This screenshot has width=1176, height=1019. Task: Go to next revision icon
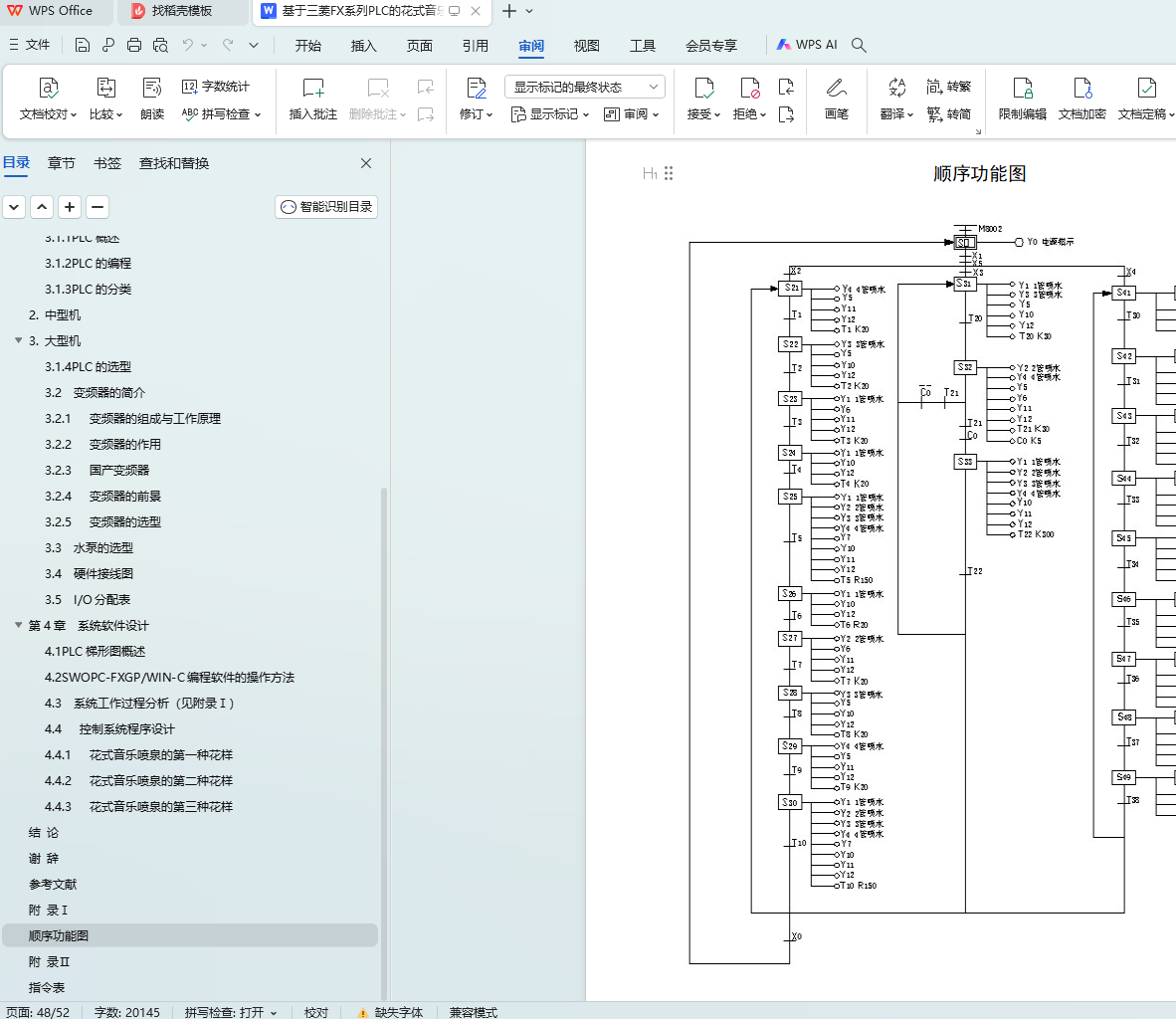tap(786, 114)
